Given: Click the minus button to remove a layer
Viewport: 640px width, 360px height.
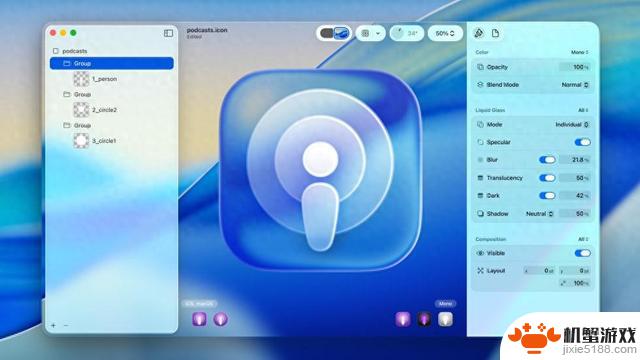Looking at the screenshot, I should pyautogui.click(x=66, y=325).
